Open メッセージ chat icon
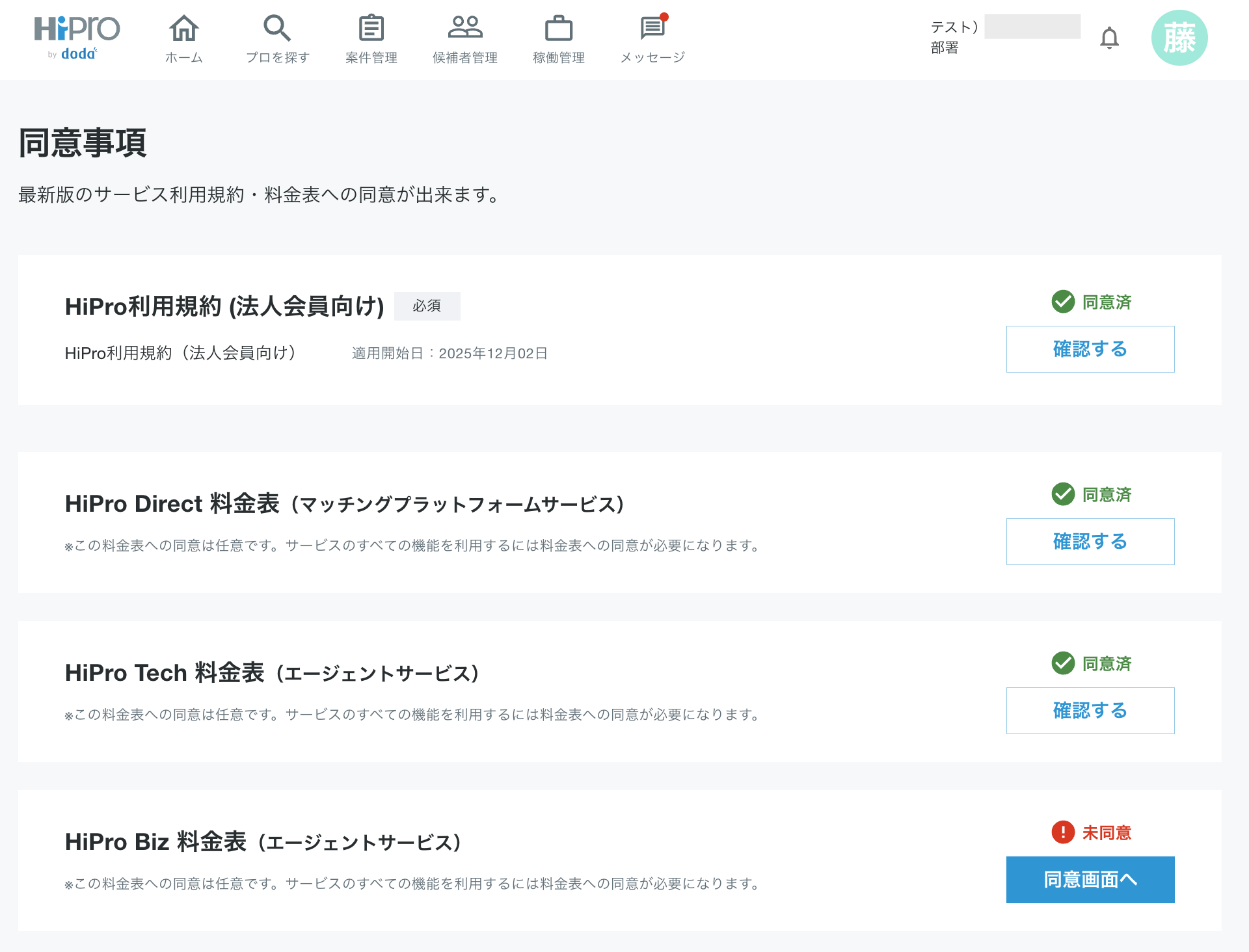 point(652,29)
